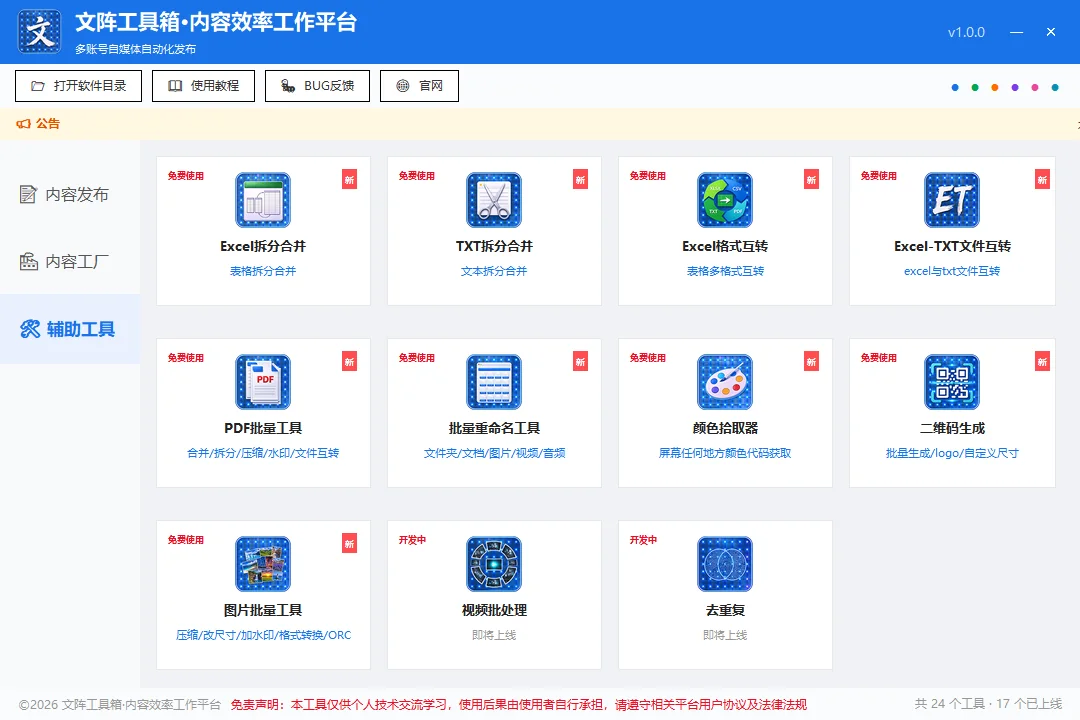Select the pink theme color dot
This screenshot has height=720, width=1080.
point(1035,88)
